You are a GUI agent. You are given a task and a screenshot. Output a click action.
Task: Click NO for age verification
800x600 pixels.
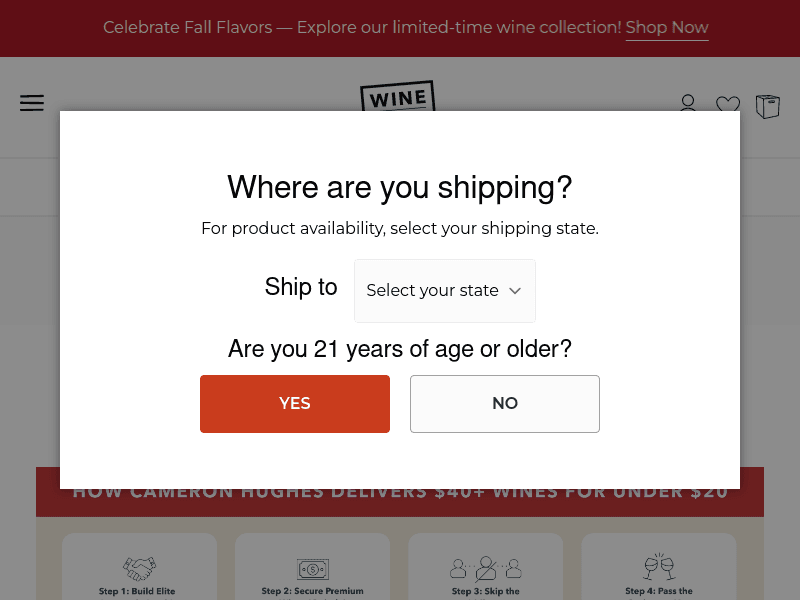coord(505,404)
